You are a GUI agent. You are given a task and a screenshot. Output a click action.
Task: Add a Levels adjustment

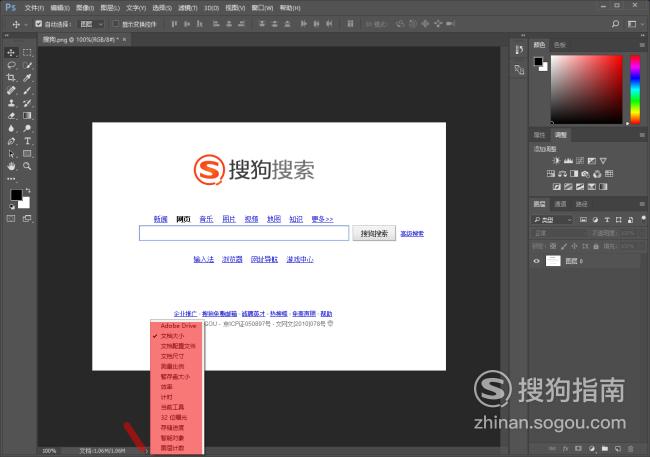568,160
